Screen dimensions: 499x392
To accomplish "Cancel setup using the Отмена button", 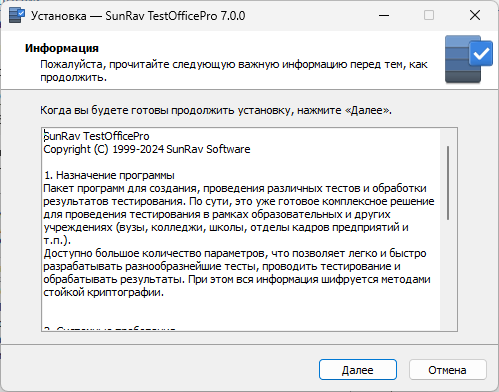I will (447, 370).
